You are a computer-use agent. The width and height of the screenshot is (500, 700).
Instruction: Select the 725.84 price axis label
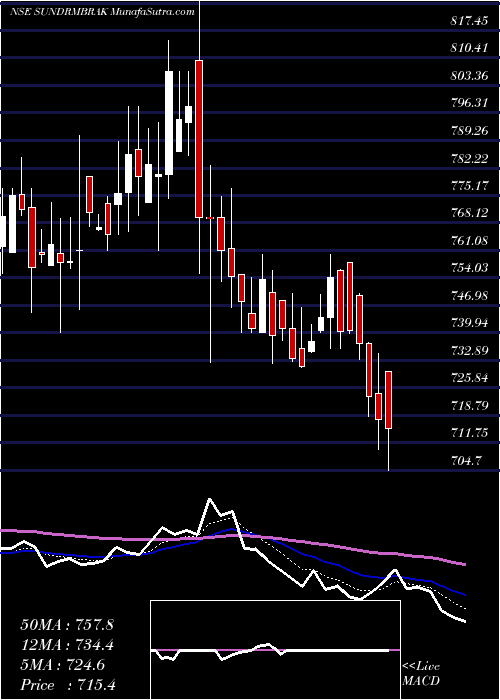(469, 379)
